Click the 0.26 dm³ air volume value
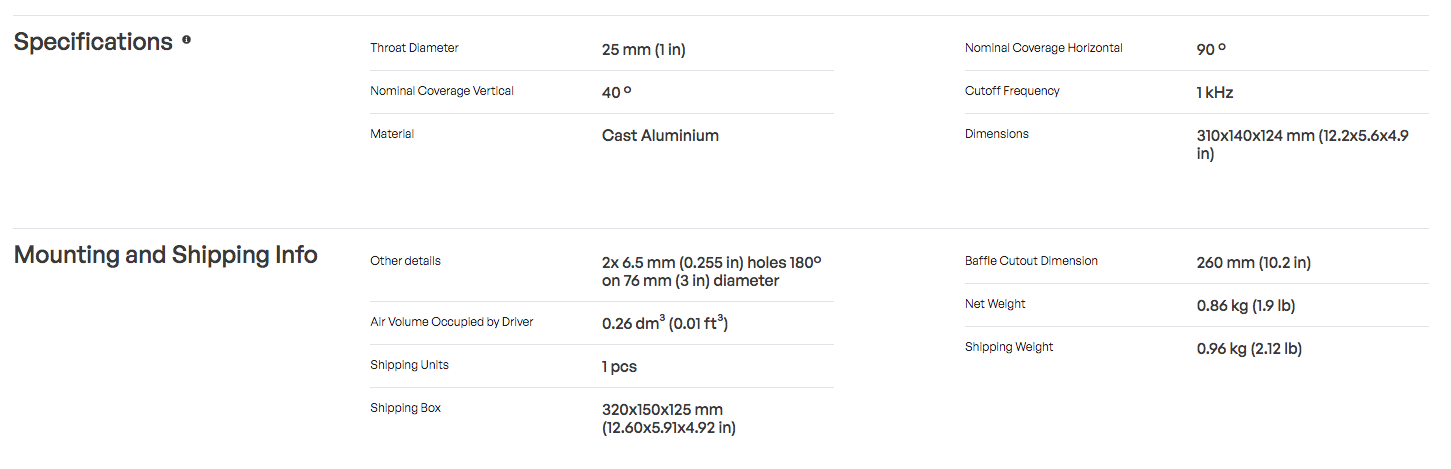This screenshot has width=1451, height=469. coord(665,322)
